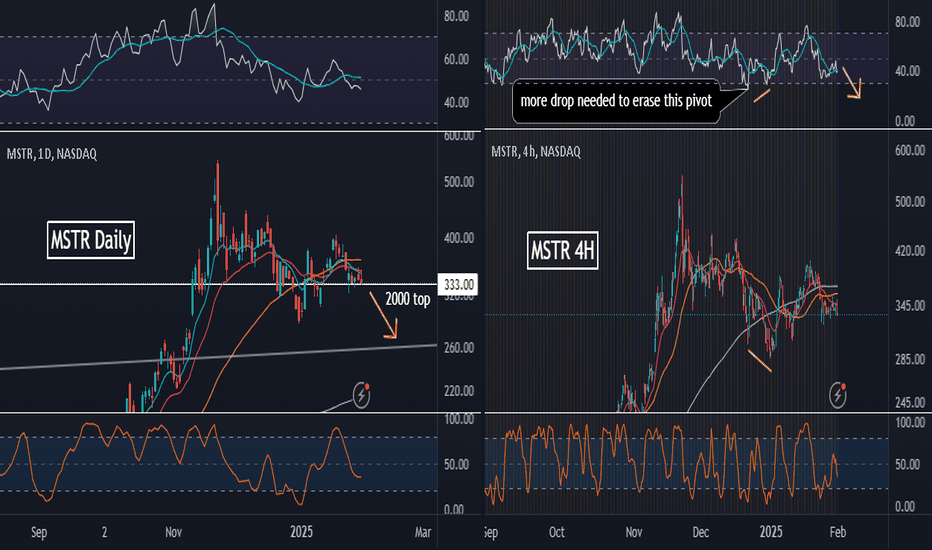Click 500.00 on the 4H chart price axis
Viewport: 932px width, 550px height.
910,202
